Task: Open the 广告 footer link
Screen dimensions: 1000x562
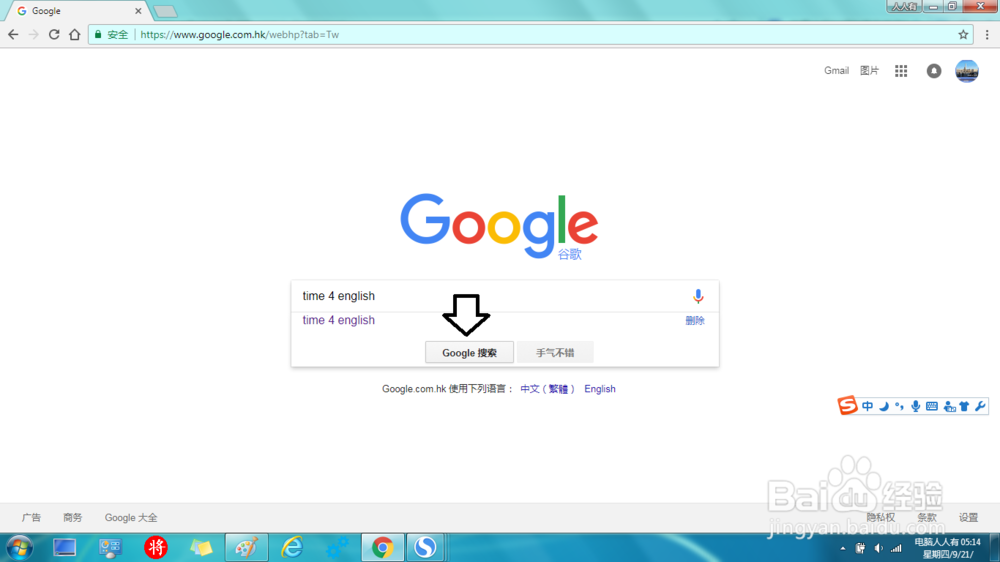Action: coord(31,517)
